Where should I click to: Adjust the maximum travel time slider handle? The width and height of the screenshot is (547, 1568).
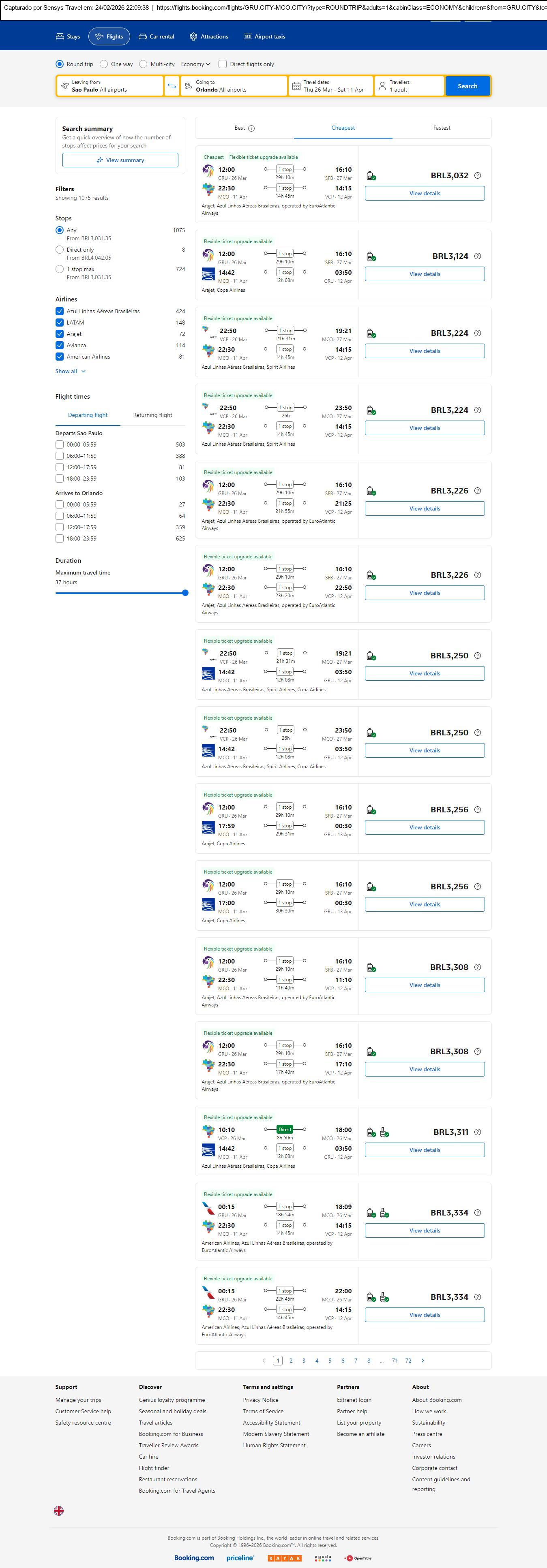tap(185, 592)
